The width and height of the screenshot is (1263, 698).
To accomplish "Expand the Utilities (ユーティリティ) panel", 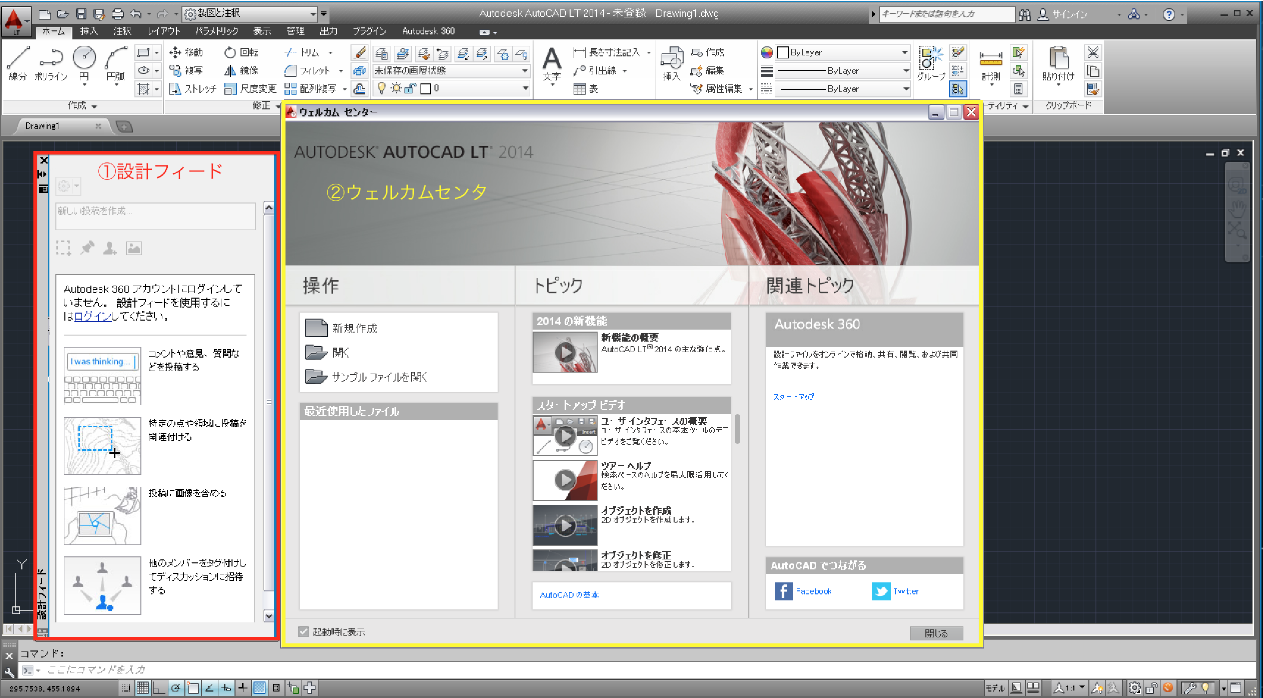I will (x=1006, y=106).
